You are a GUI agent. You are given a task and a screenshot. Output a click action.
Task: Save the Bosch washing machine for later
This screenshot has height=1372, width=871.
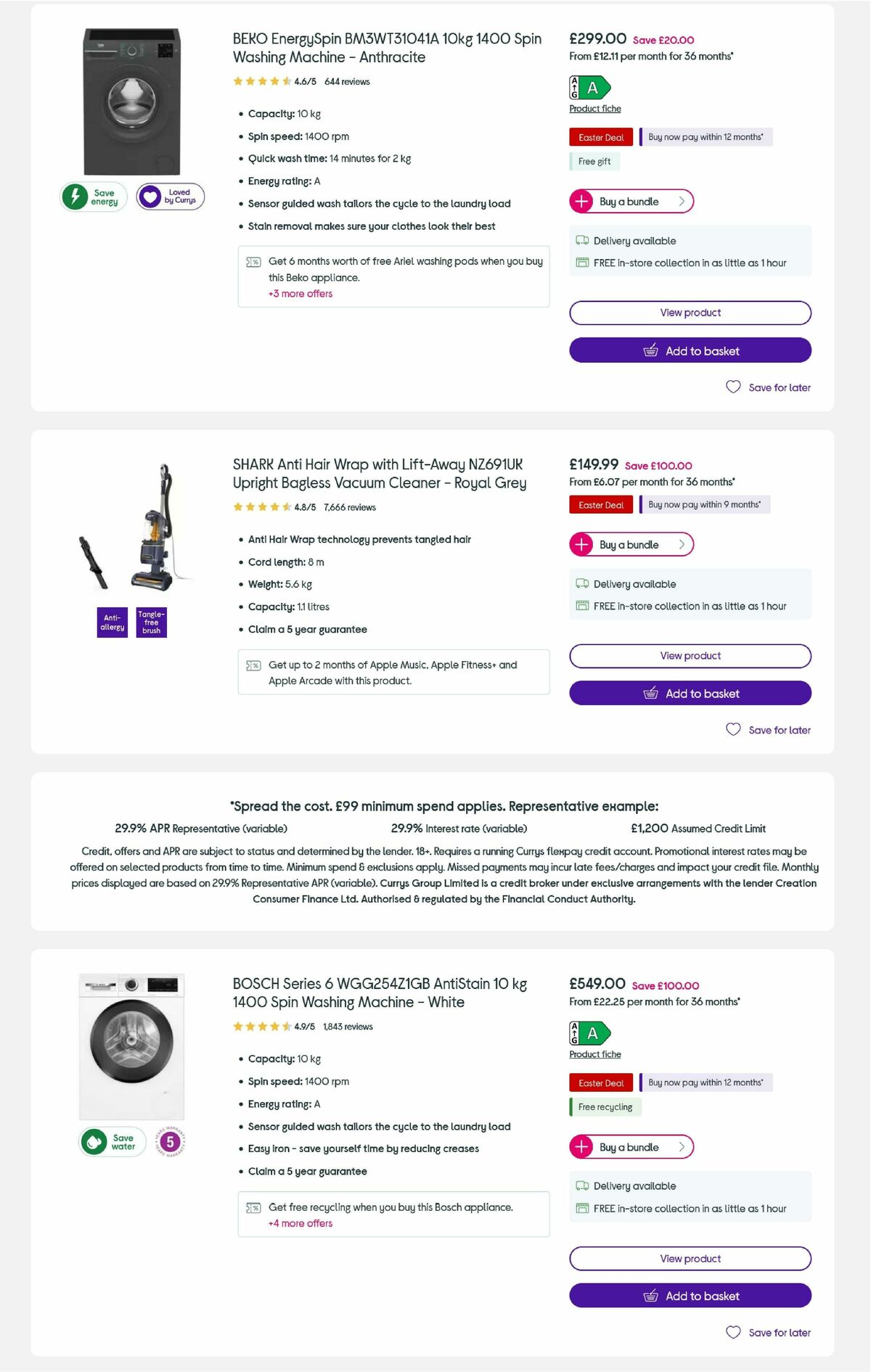click(768, 1333)
